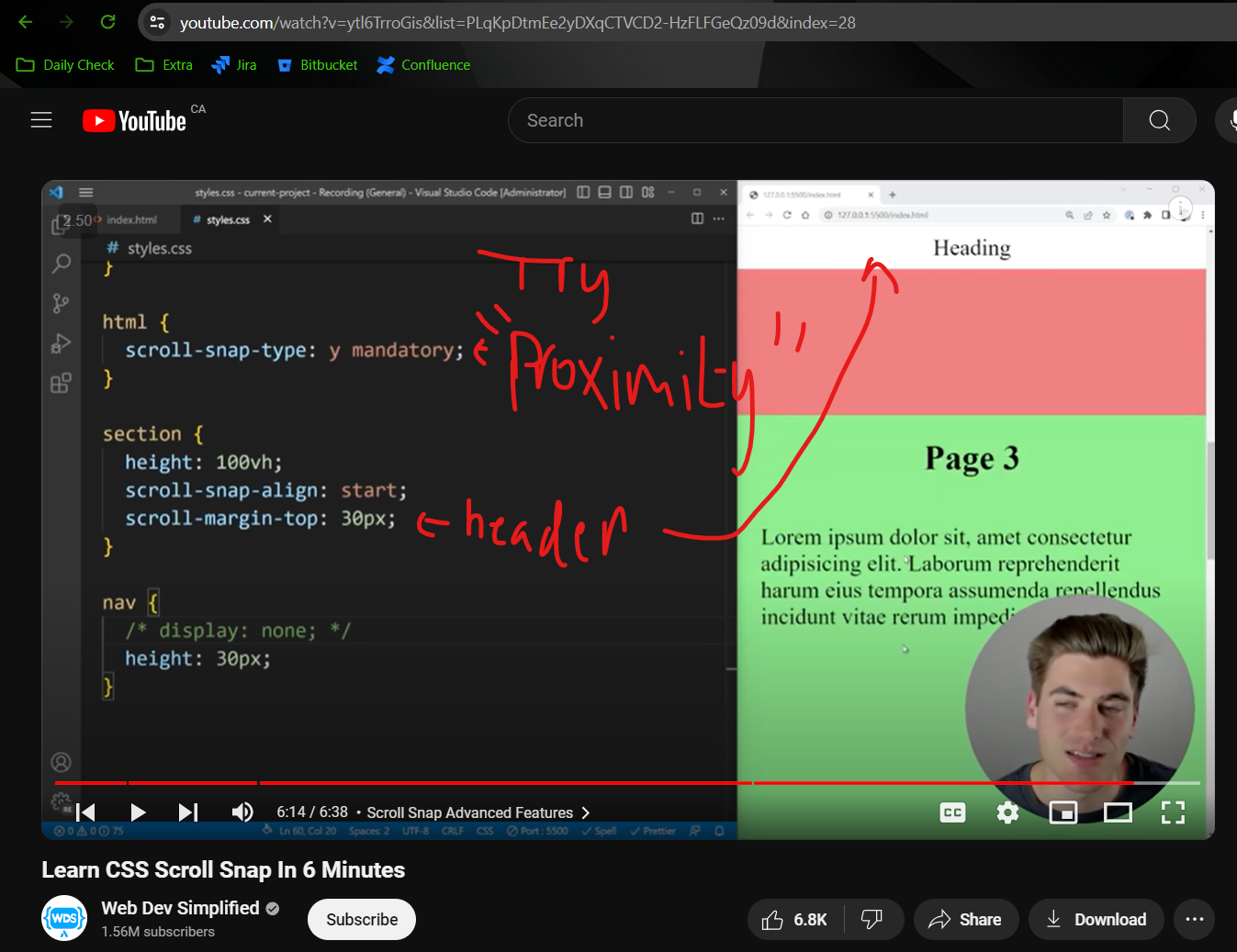
Task: Click the YouTube logo
Action: point(134,120)
